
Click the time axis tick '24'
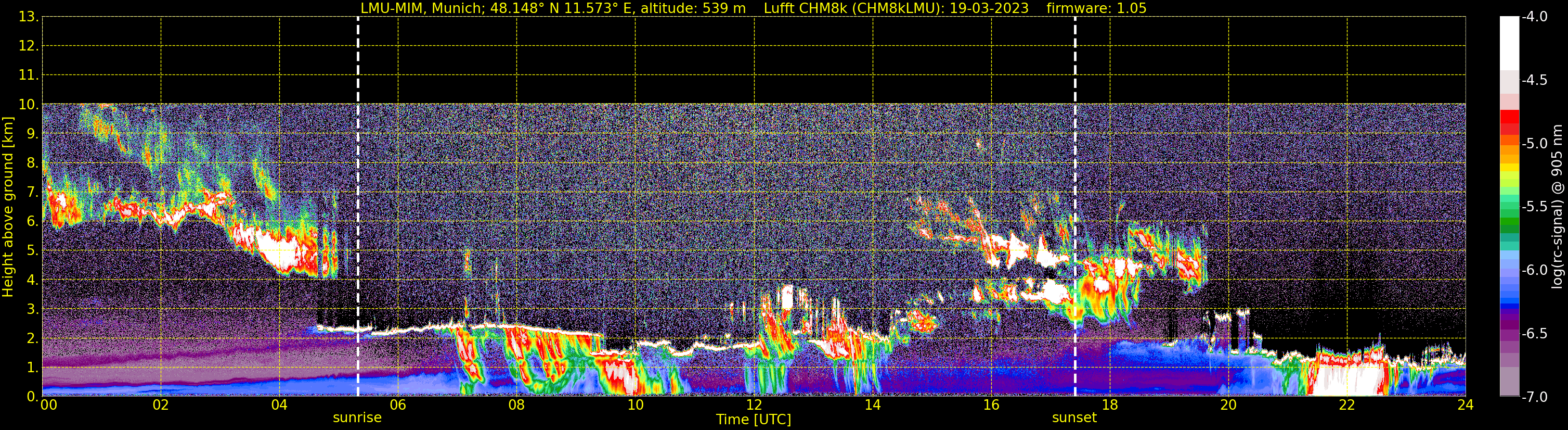click(x=1465, y=405)
